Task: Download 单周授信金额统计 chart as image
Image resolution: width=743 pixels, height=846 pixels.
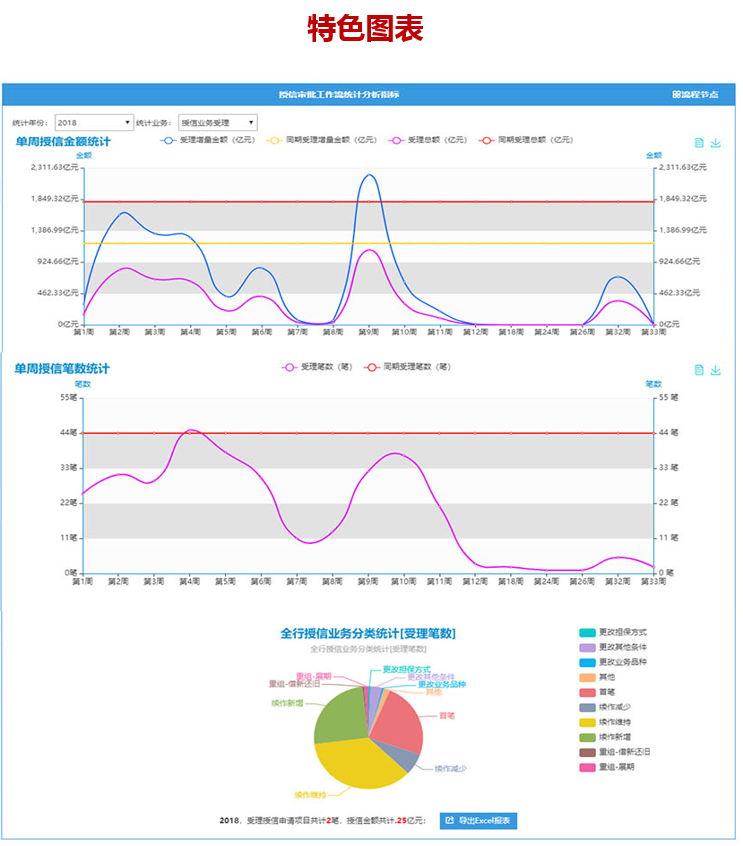Action: click(715, 143)
